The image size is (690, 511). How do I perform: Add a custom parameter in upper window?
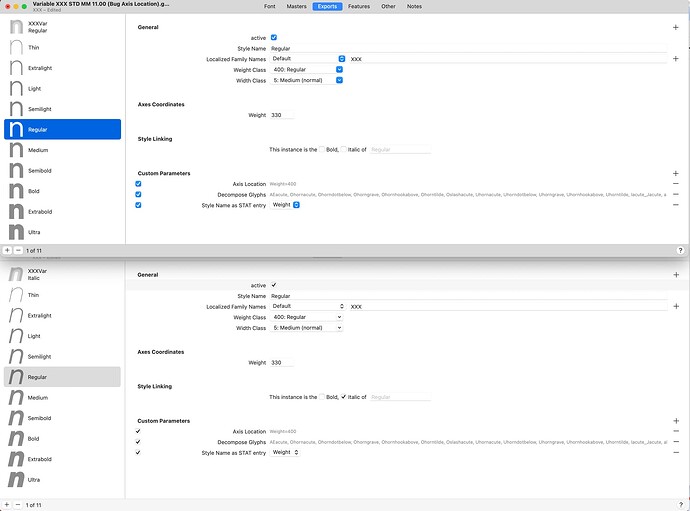(x=676, y=173)
